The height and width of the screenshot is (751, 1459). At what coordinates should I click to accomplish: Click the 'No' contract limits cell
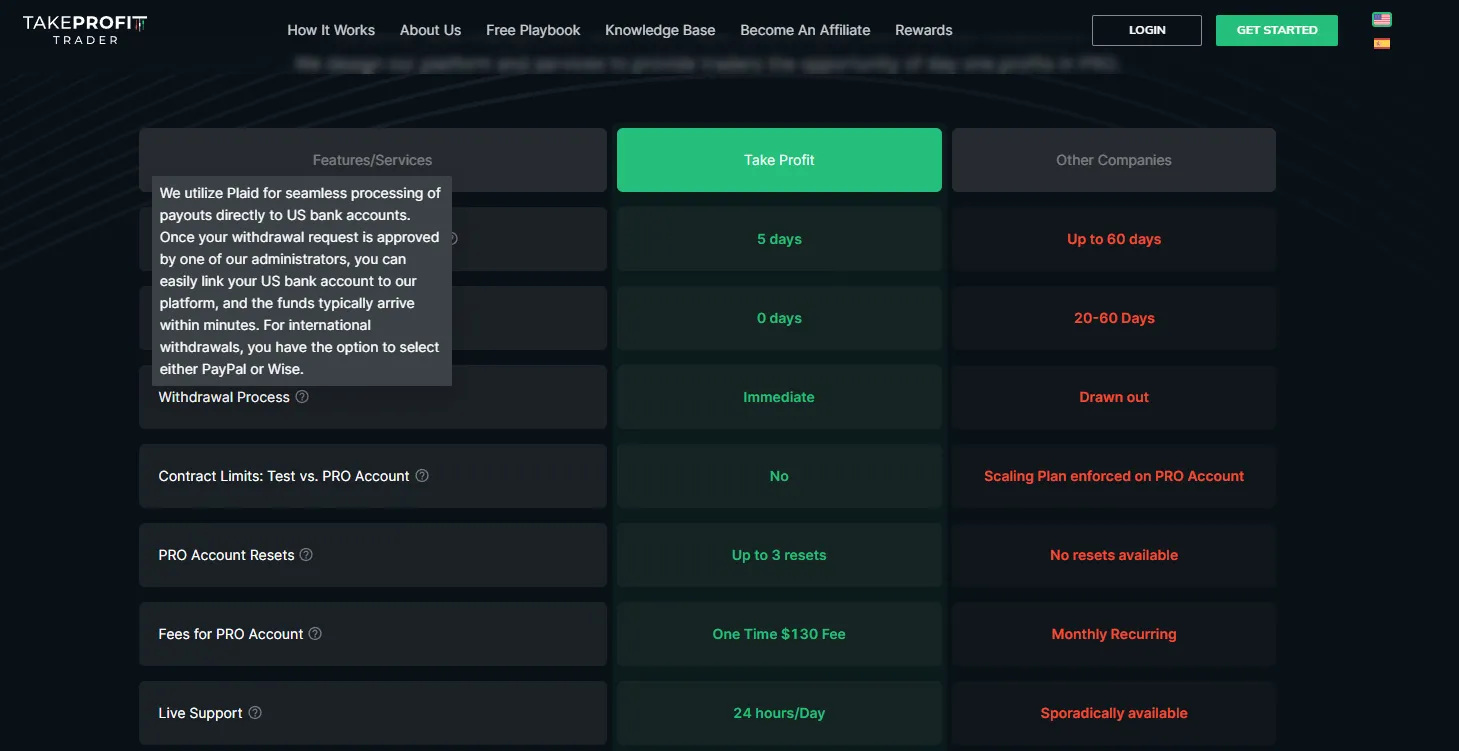[779, 476]
